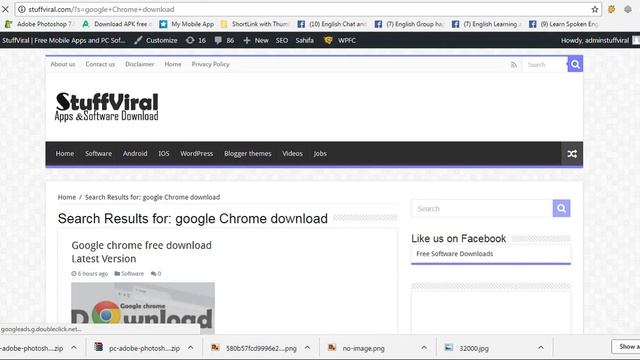
Task: Click the site info icon in address bar
Action: tap(22, 9)
